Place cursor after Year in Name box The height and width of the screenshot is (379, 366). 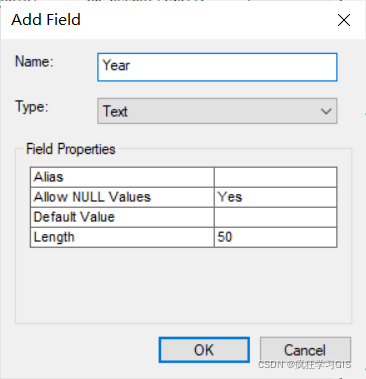pyautogui.click(x=132, y=66)
